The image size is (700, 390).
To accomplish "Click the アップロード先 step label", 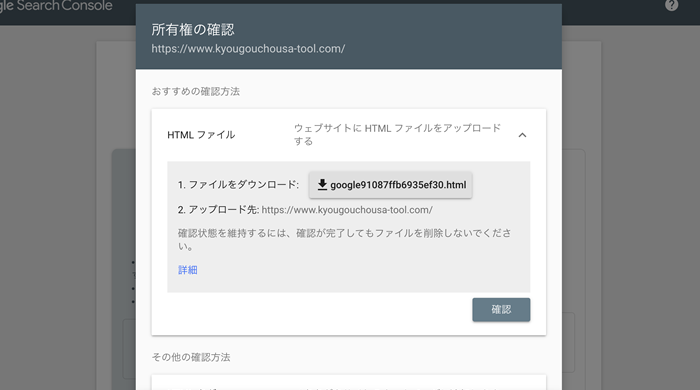I will click(218, 210).
